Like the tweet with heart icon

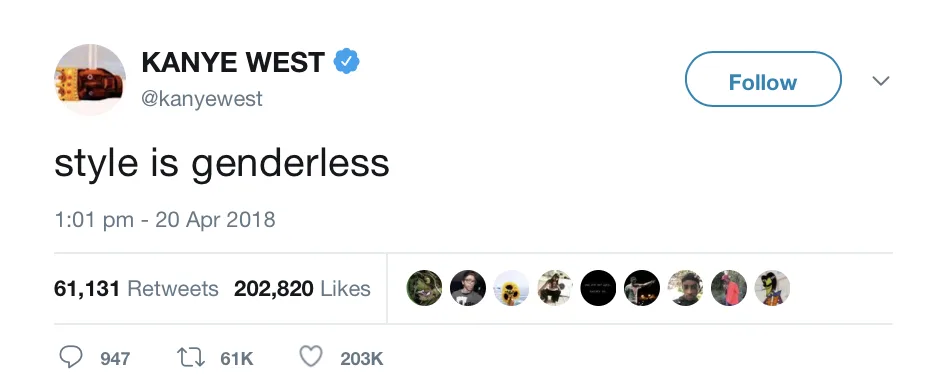(311, 357)
